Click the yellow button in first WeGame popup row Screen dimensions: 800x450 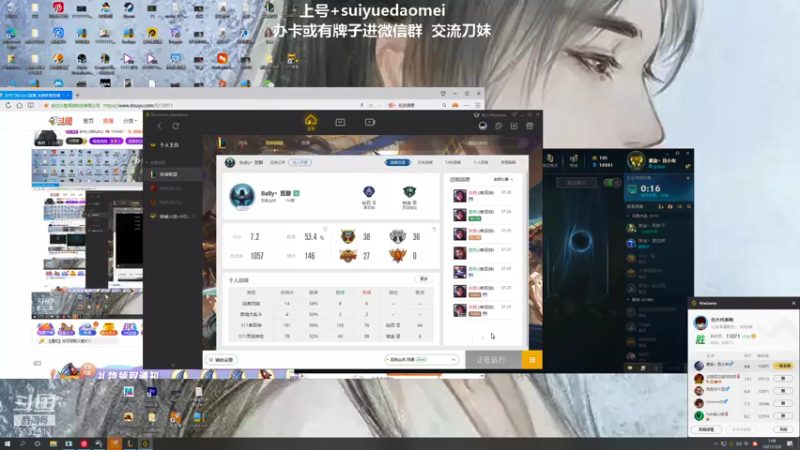tap(783, 366)
